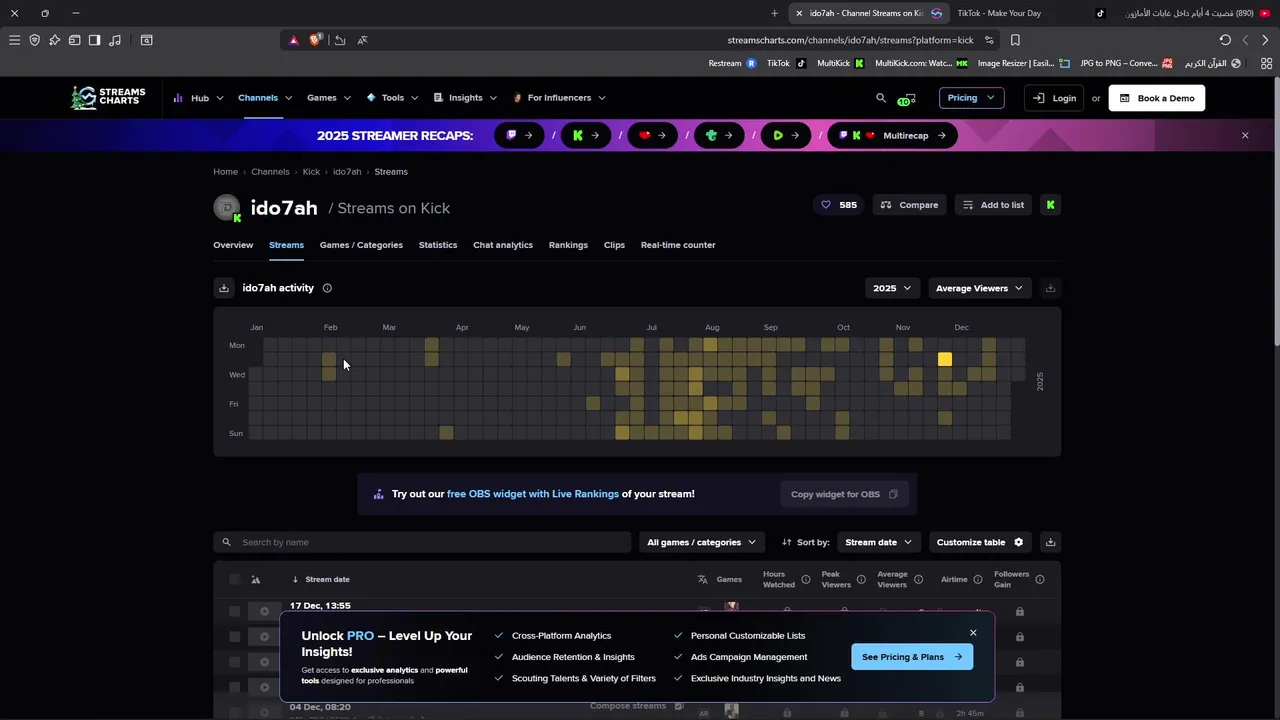
Task: Click the green Kick platform icon near Add to list
Action: pos(1050,205)
